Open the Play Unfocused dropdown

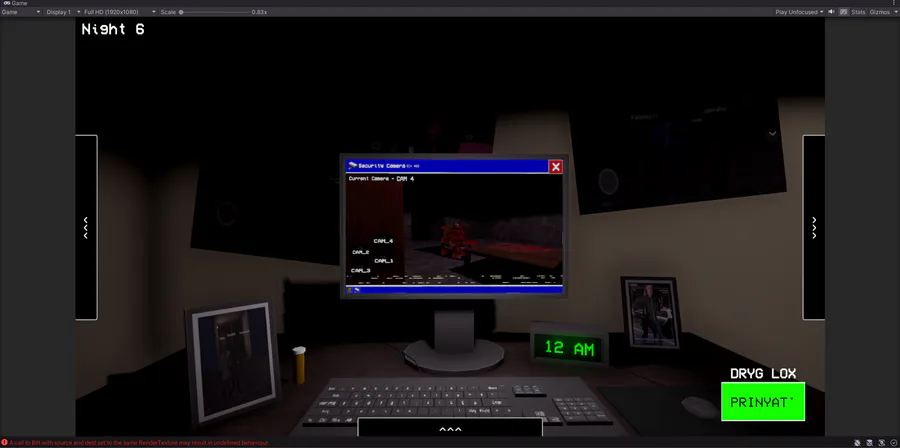[x=799, y=12]
